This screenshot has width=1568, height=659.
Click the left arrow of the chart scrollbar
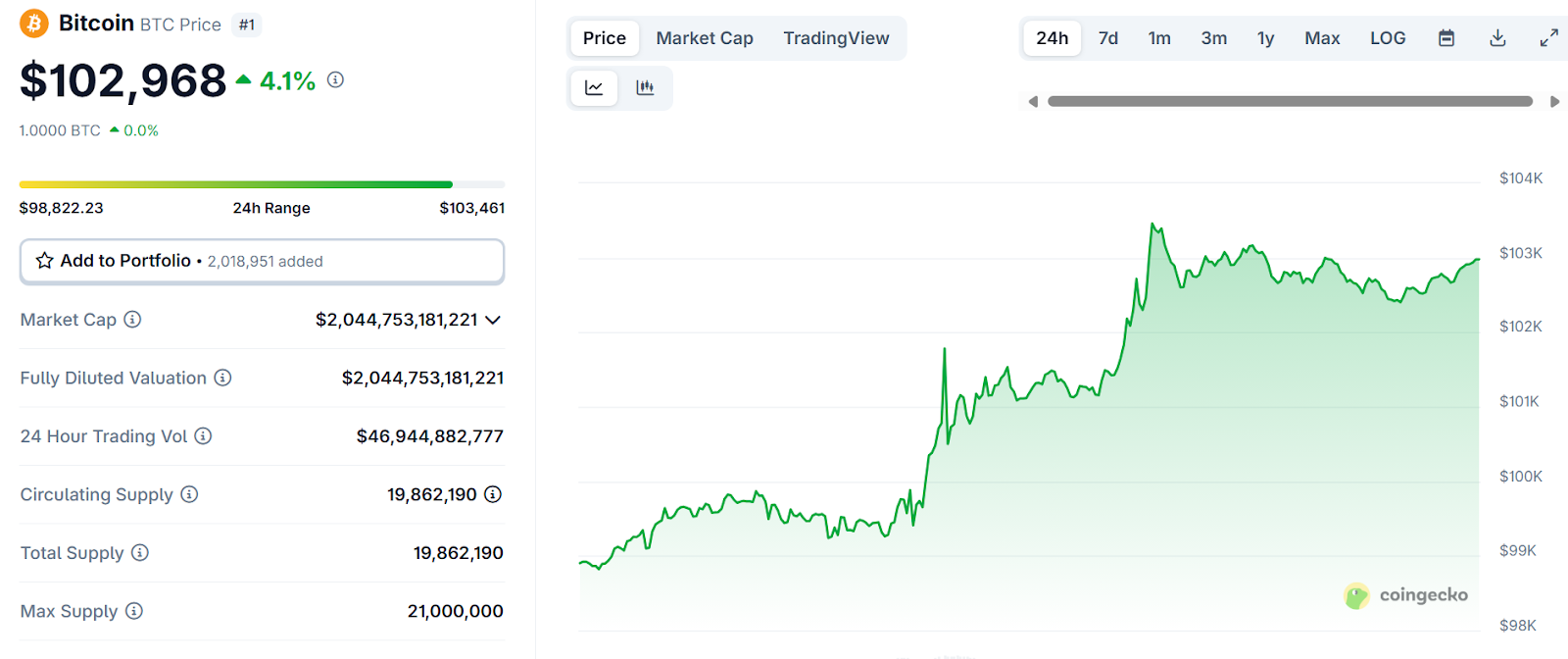point(1033,101)
